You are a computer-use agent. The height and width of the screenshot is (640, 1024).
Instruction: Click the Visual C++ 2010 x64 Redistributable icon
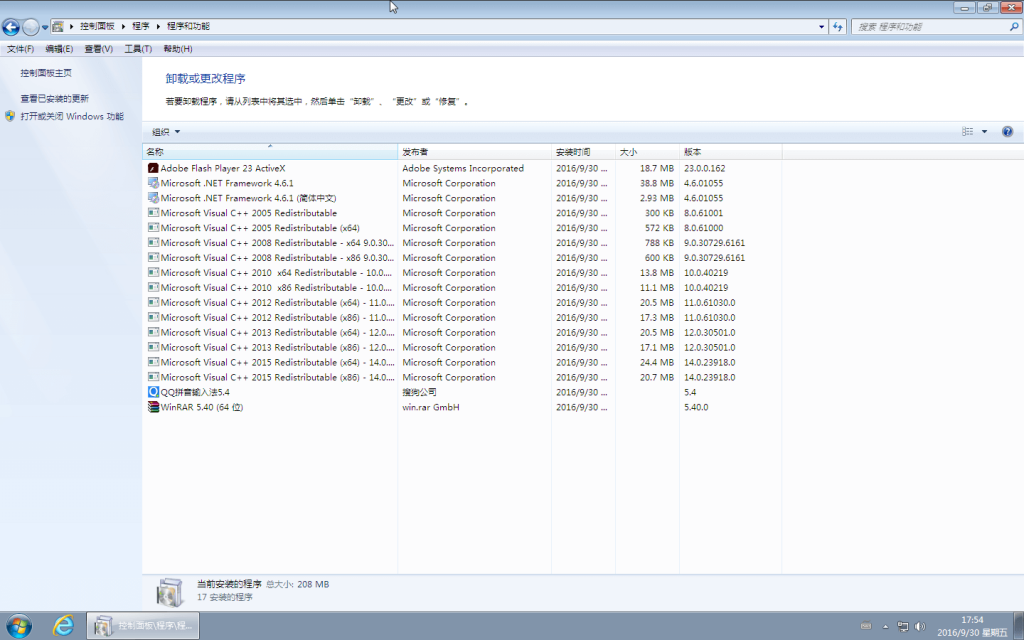click(153, 272)
